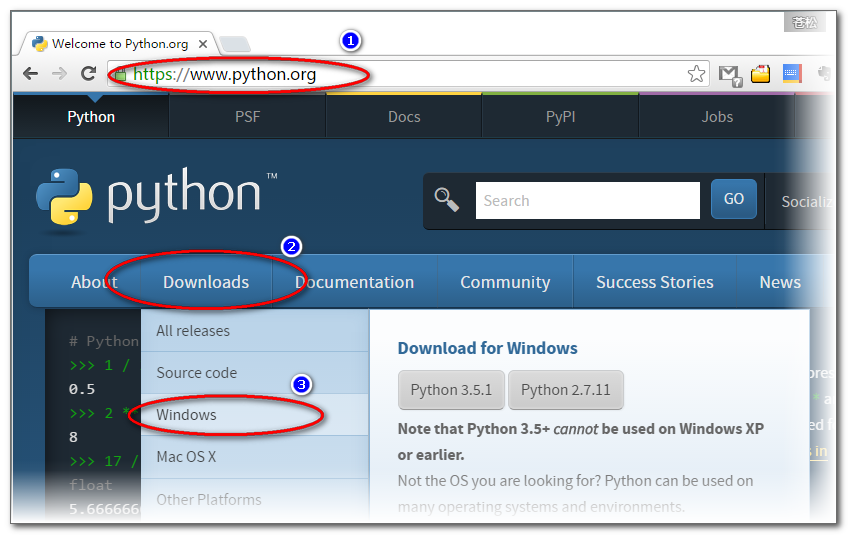
Task: Download Python 3.5.1 button
Action: pos(451,389)
